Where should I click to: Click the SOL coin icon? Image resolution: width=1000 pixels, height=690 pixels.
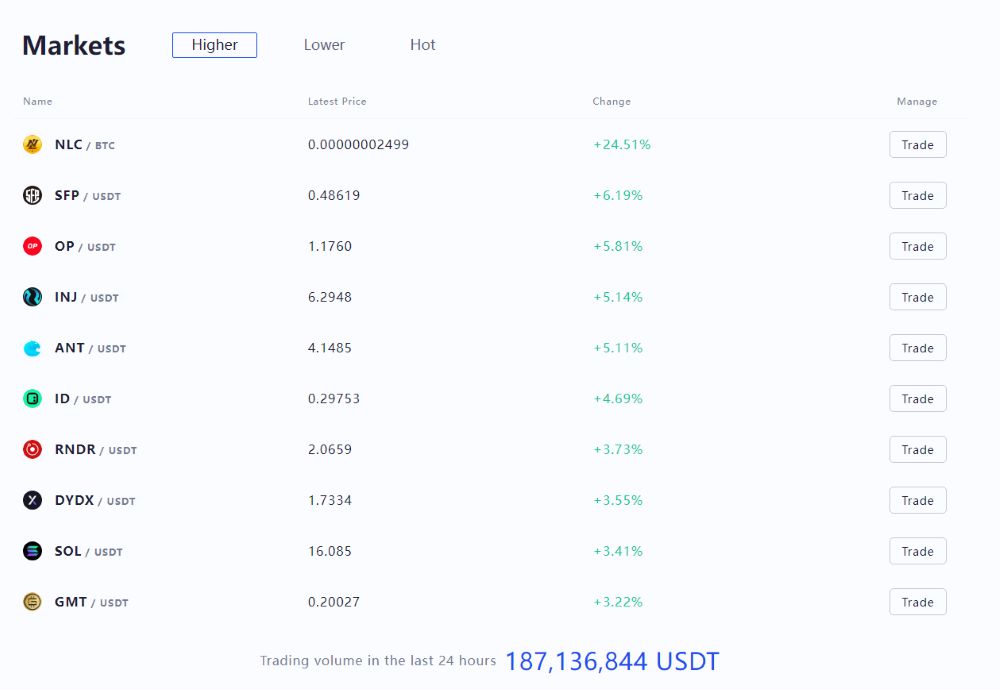[x=33, y=551]
